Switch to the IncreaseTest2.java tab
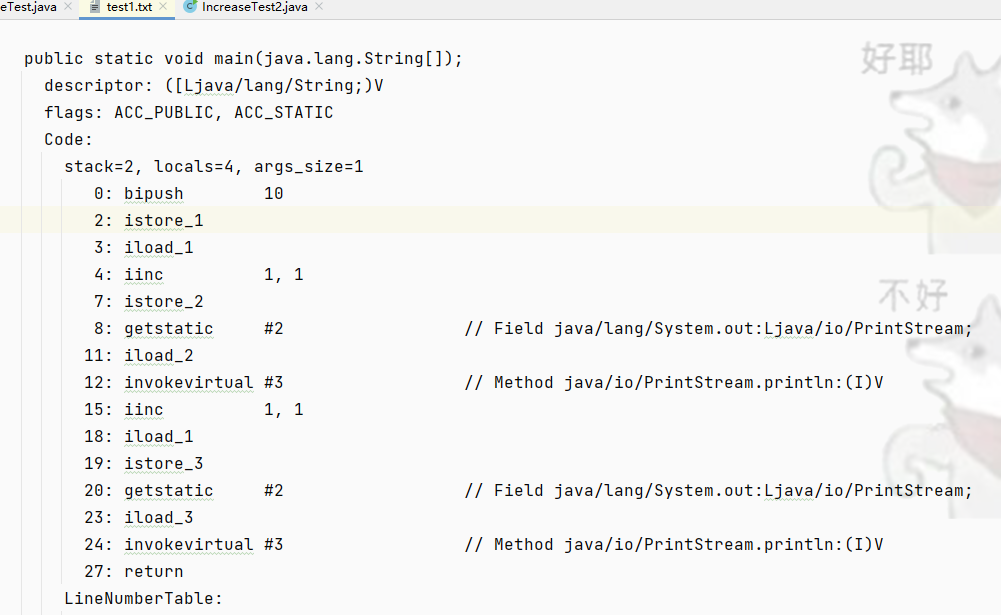The height and width of the screenshot is (615, 1001). 254,7
